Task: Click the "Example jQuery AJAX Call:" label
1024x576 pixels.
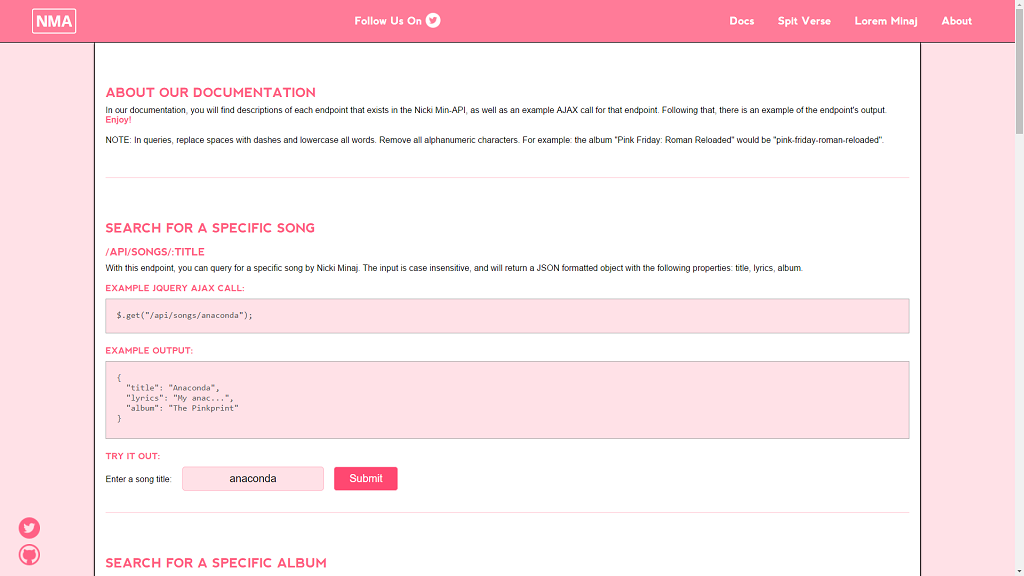Action: pos(175,288)
